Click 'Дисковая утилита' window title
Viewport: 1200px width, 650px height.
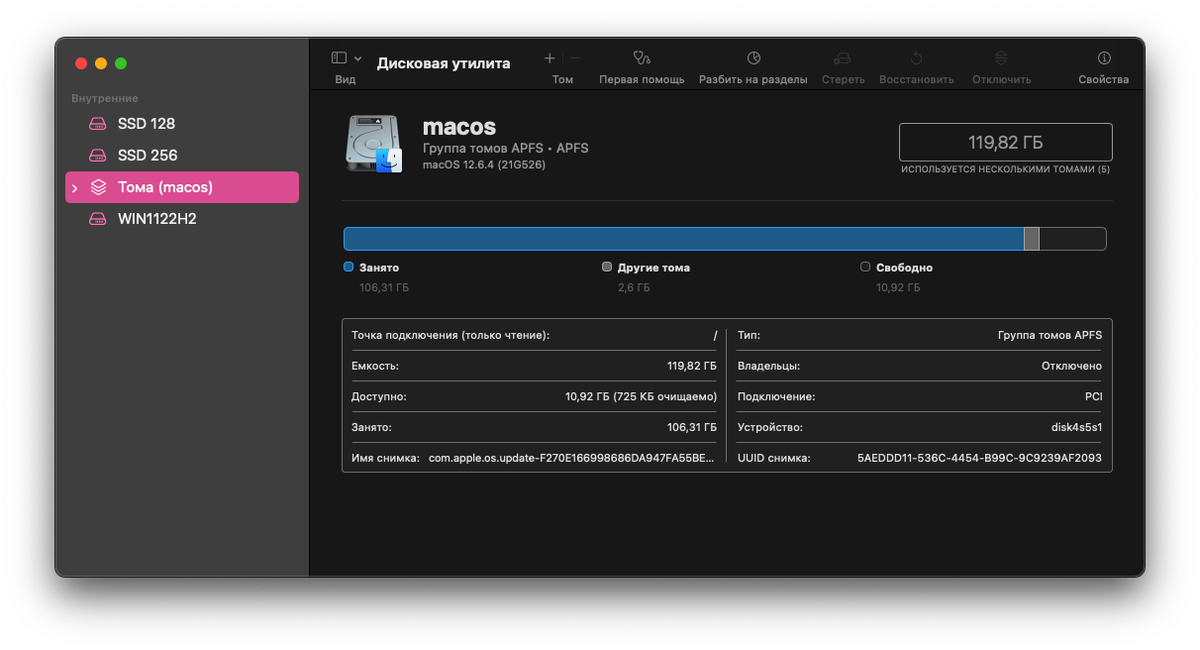click(x=443, y=63)
